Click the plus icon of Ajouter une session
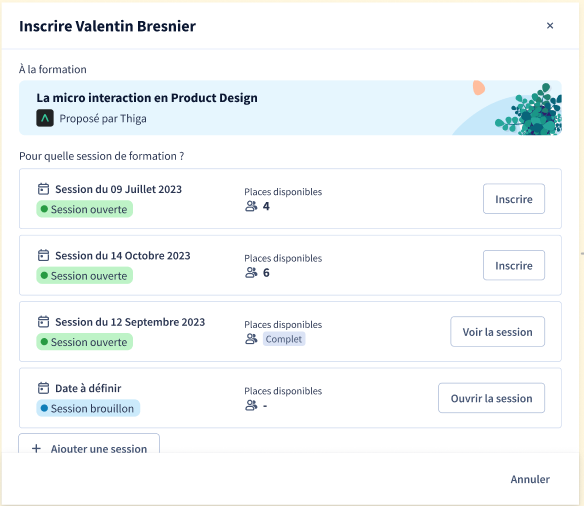The width and height of the screenshot is (584, 506). 36,448
